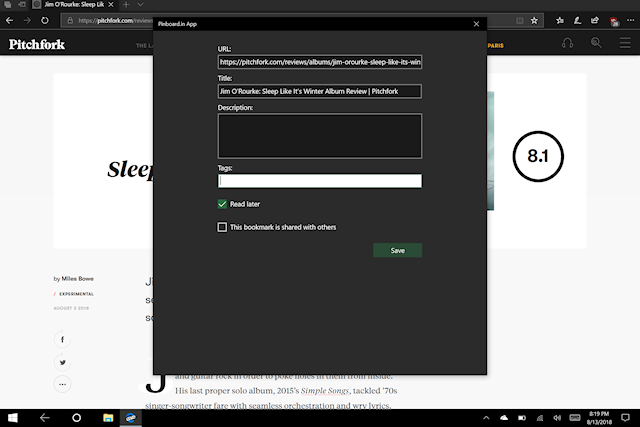Open more share options ellipsis
The height and width of the screenshot is (427, 640).
[x=62, y=384]
